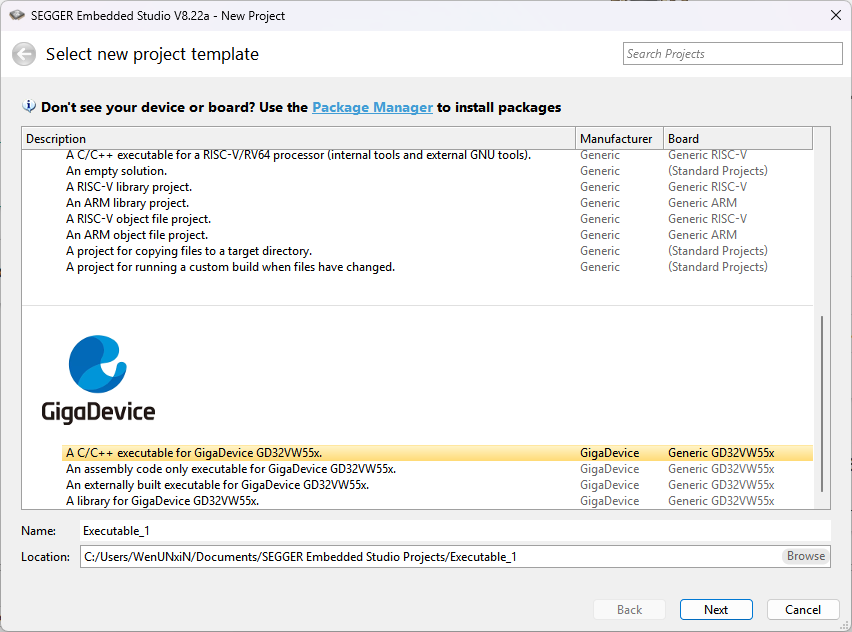Click the Search Projects field
This screenshot has width=852, height=632.
tap(732, 54)
